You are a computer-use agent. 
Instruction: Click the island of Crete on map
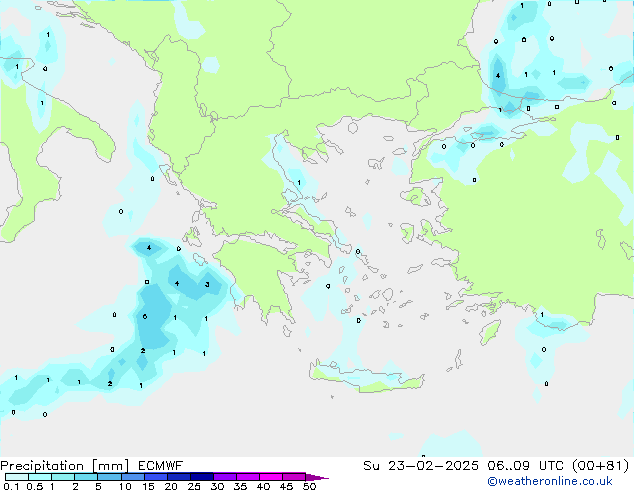pyautogui.click(x=366, y=378)
